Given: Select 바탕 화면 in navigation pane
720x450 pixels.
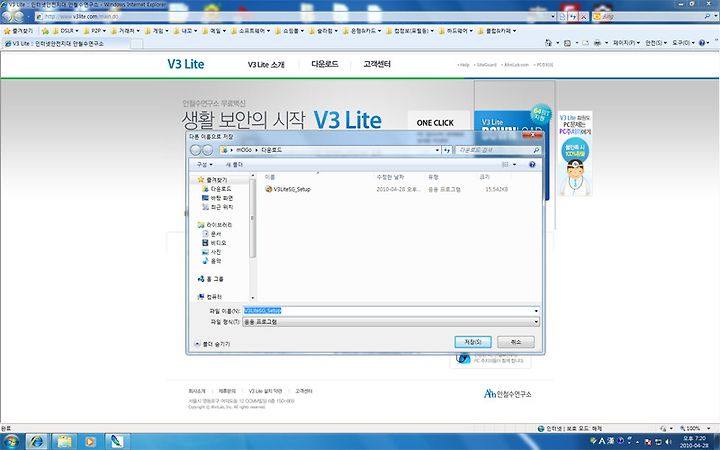Looking at the screenshot, I should click(218, 198).
